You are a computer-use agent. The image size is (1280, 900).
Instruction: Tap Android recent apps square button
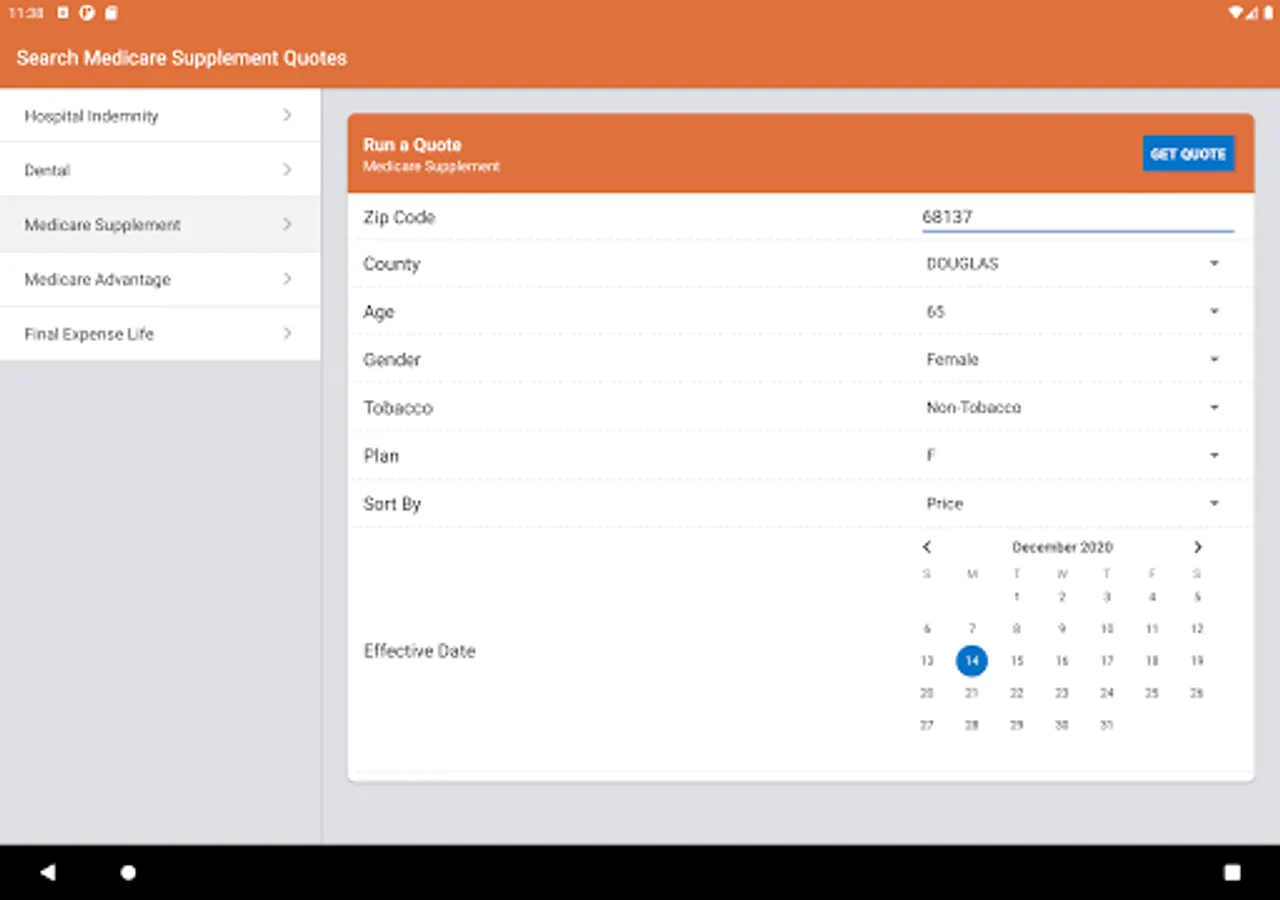point(1232,872)
